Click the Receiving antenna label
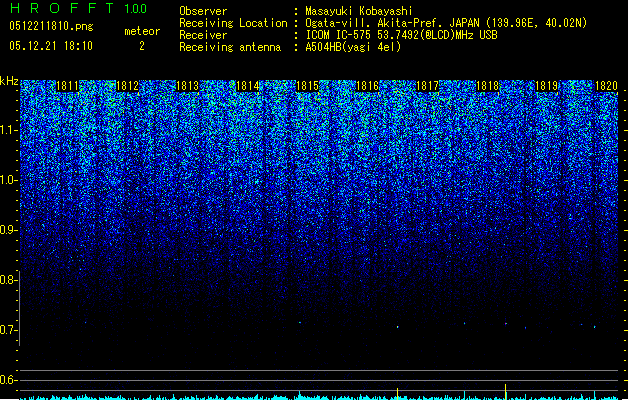This screenshot has width=629, height=400. pyautogui.click(x=230, y=47)
